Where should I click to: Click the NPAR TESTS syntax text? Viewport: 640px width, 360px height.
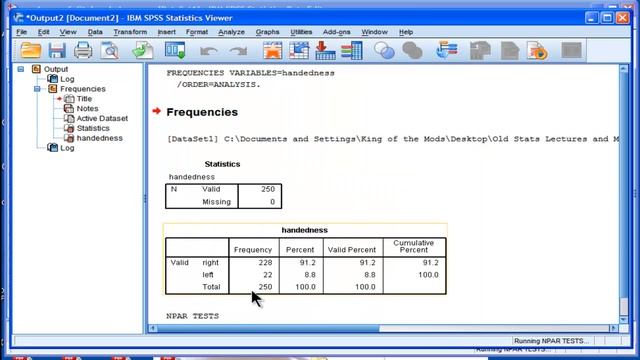[193, 316]
